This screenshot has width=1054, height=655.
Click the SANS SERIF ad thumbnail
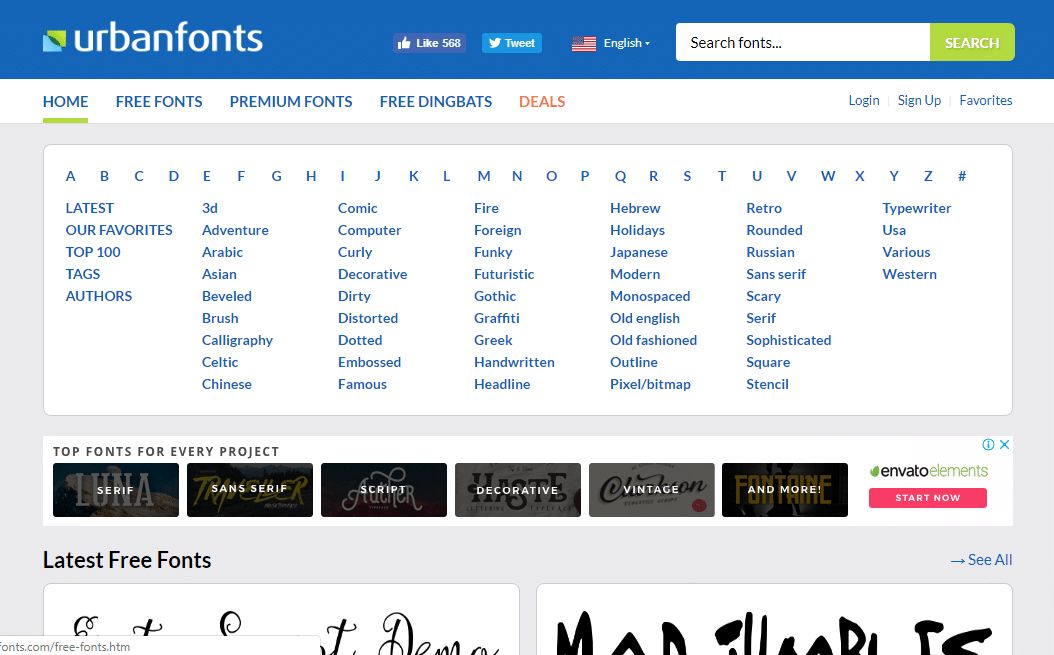[249, 490]
